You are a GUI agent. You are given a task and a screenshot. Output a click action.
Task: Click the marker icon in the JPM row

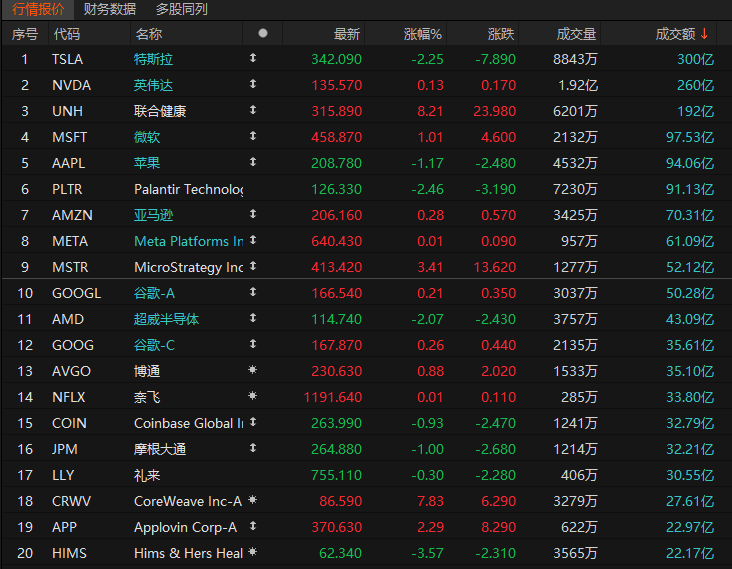click(x=253, y=449)
